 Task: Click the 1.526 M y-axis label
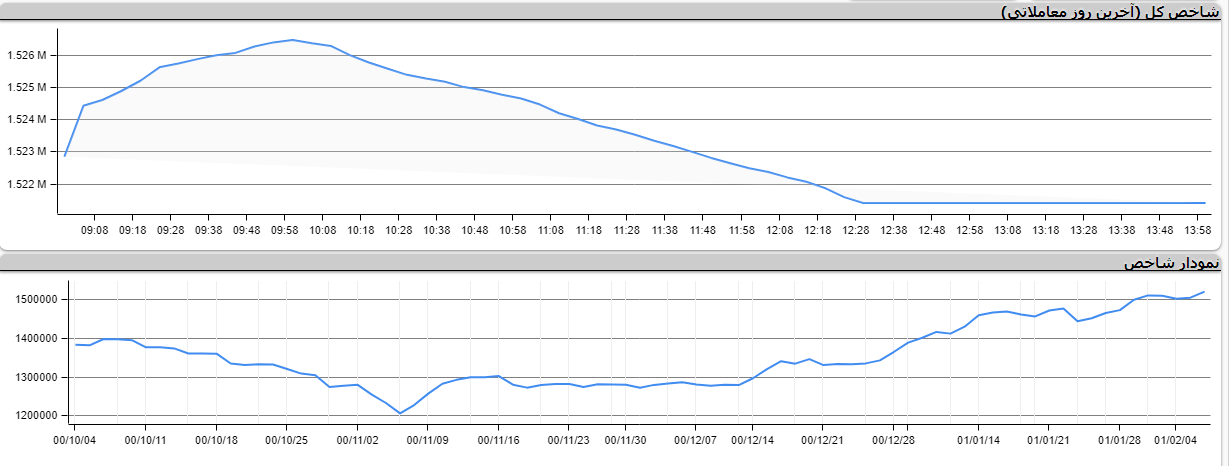tap(27, 56)
